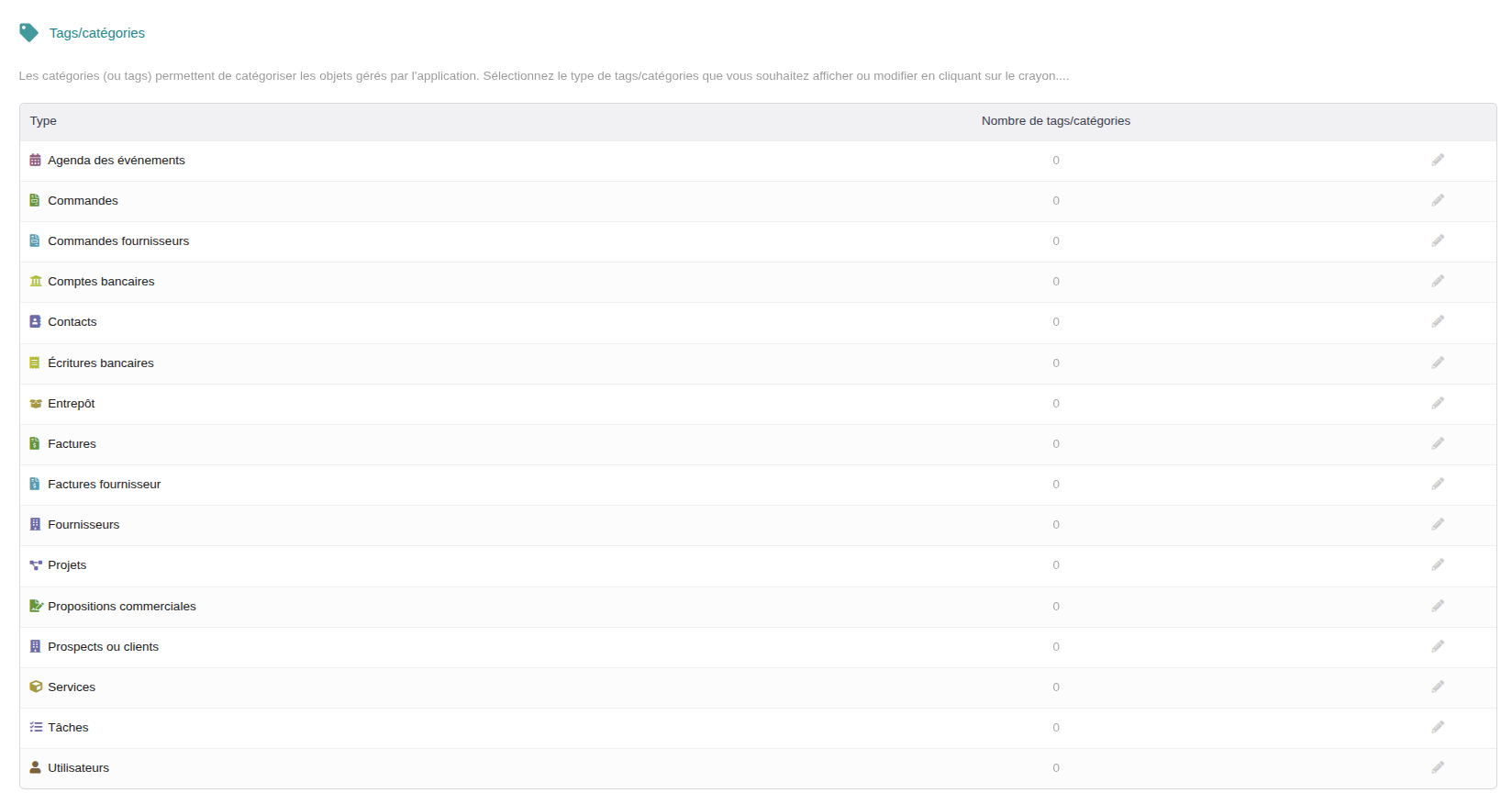Viewport: 1512px width, 804px height.
Task: Edit Commandes categories via pencil icon
Action: pos(1437,200)
